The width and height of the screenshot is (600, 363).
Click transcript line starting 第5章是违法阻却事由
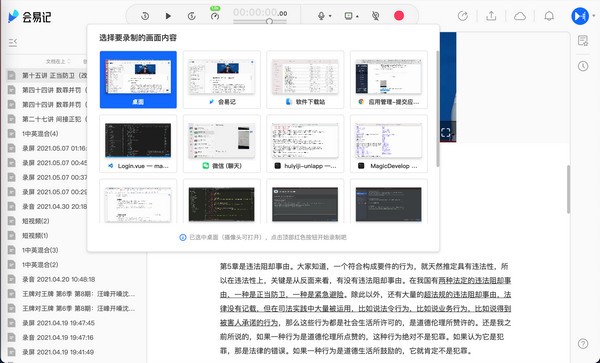tap(364, 266)
